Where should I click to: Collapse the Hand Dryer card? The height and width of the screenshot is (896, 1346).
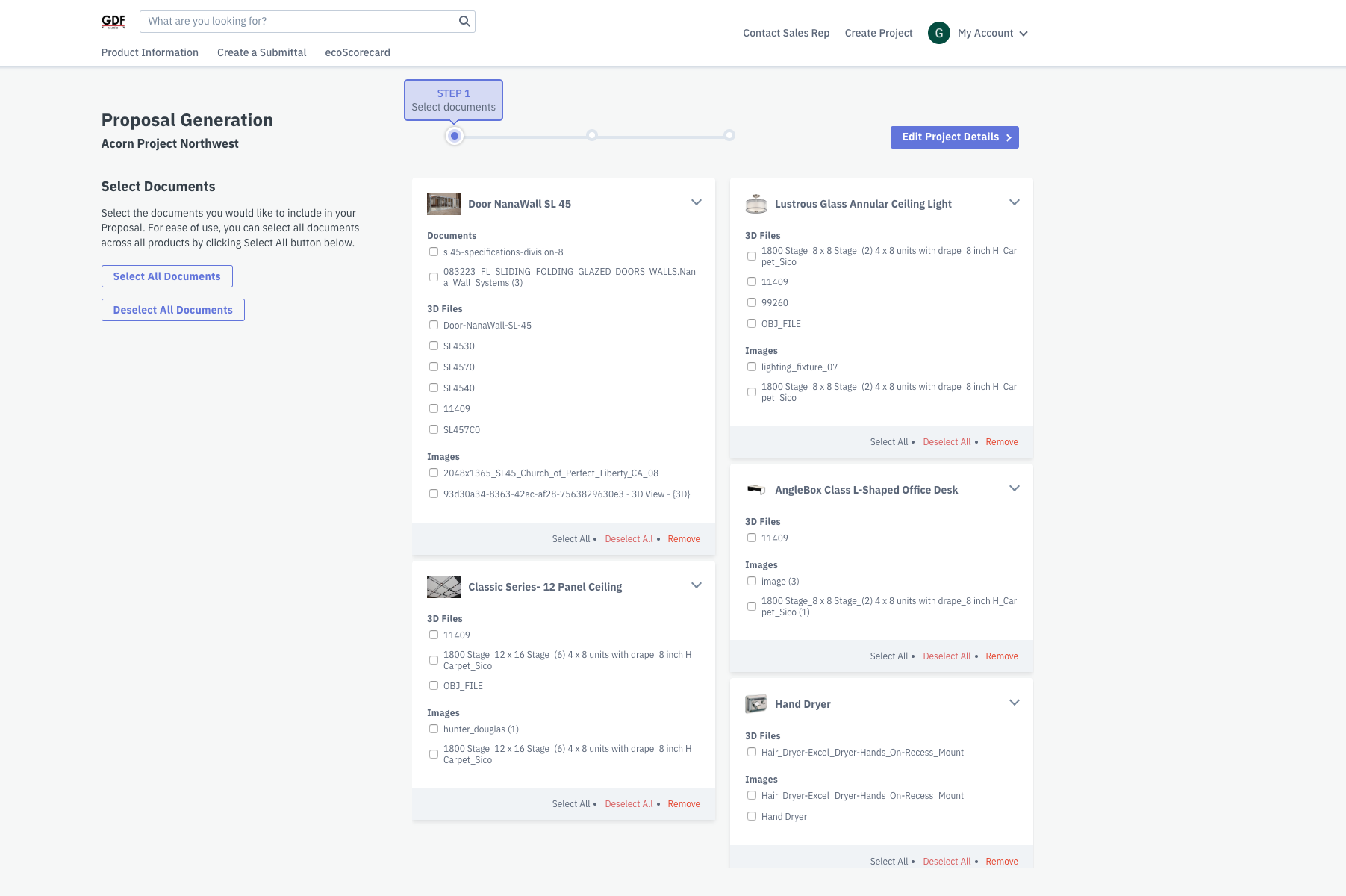point(1014,702)
